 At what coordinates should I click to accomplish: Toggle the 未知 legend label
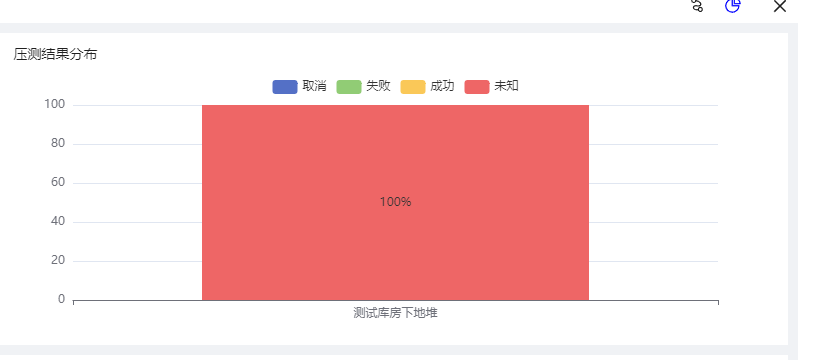click(x=506, y=86)
